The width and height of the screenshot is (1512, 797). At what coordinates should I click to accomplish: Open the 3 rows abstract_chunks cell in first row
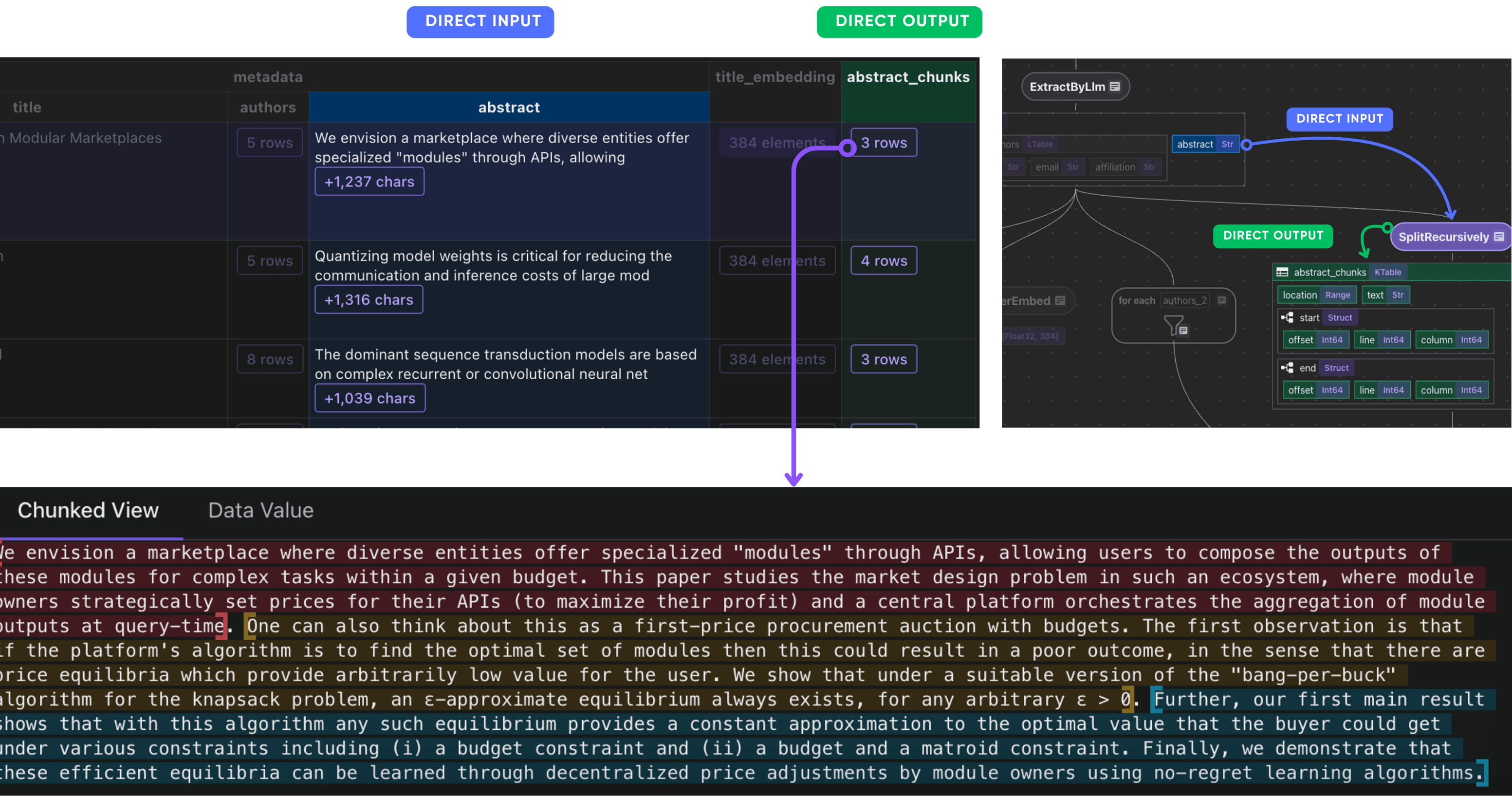pos(884,143)
